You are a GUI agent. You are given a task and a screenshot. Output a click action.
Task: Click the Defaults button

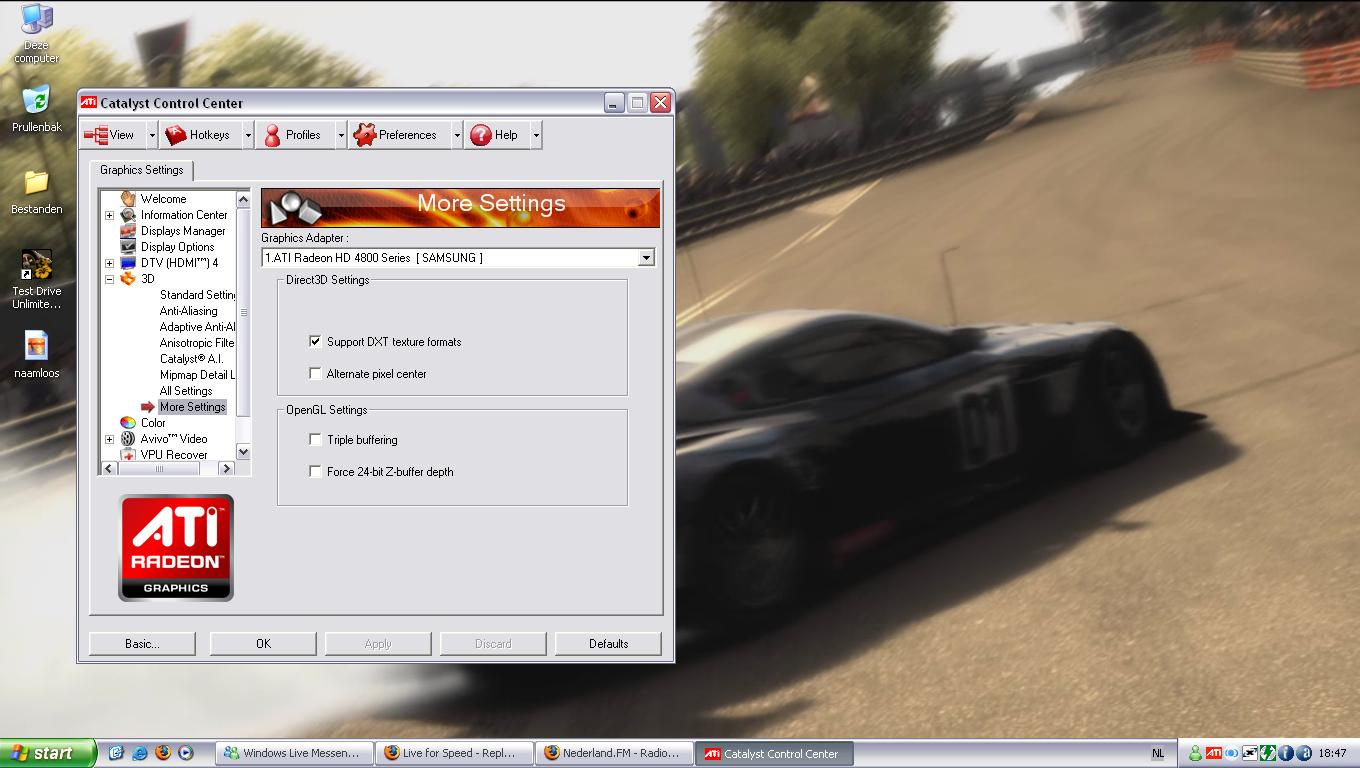click(608, 644)
